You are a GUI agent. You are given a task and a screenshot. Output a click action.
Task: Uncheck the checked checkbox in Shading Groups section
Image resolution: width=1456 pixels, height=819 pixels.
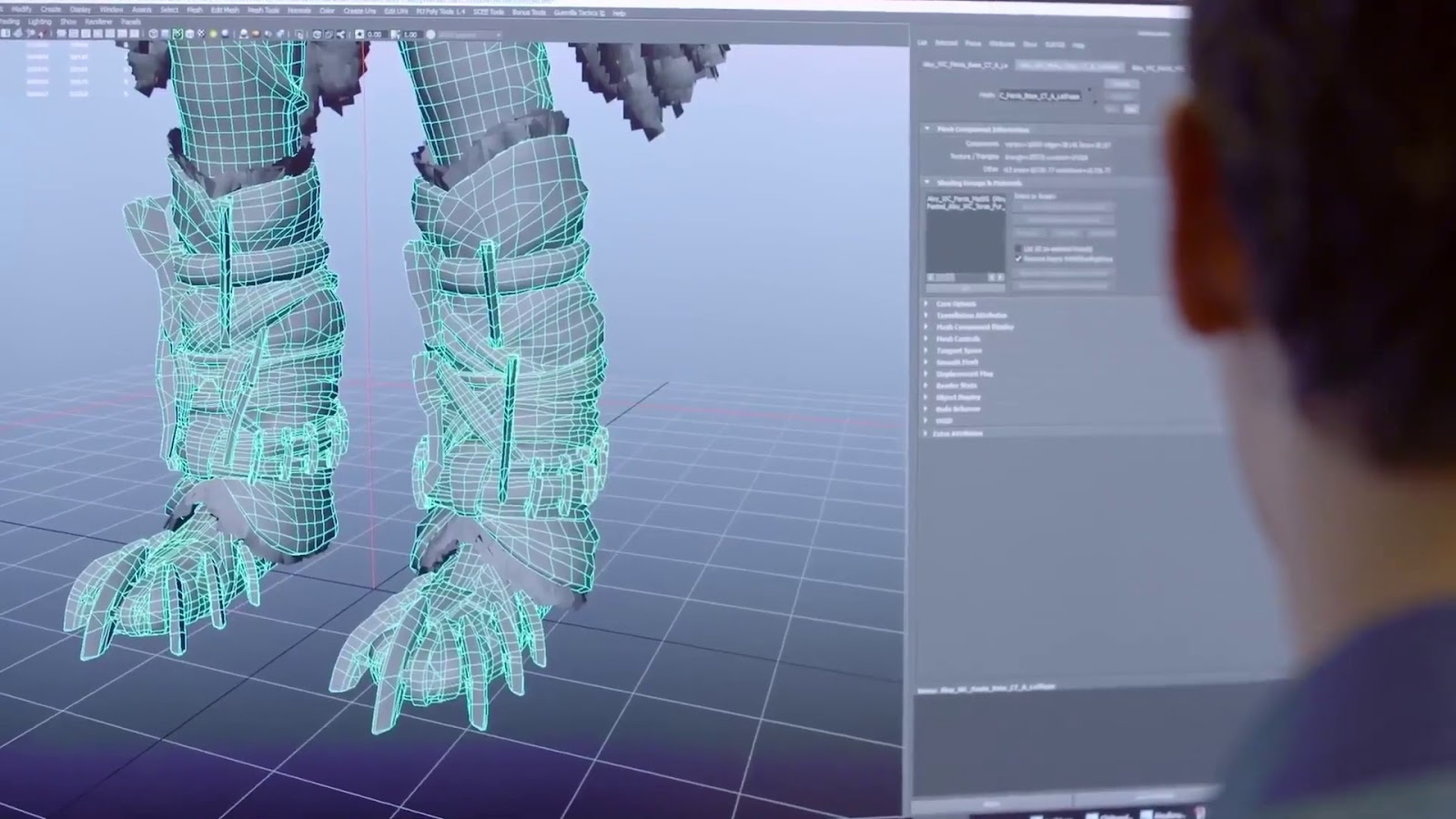click(1018, 258)
